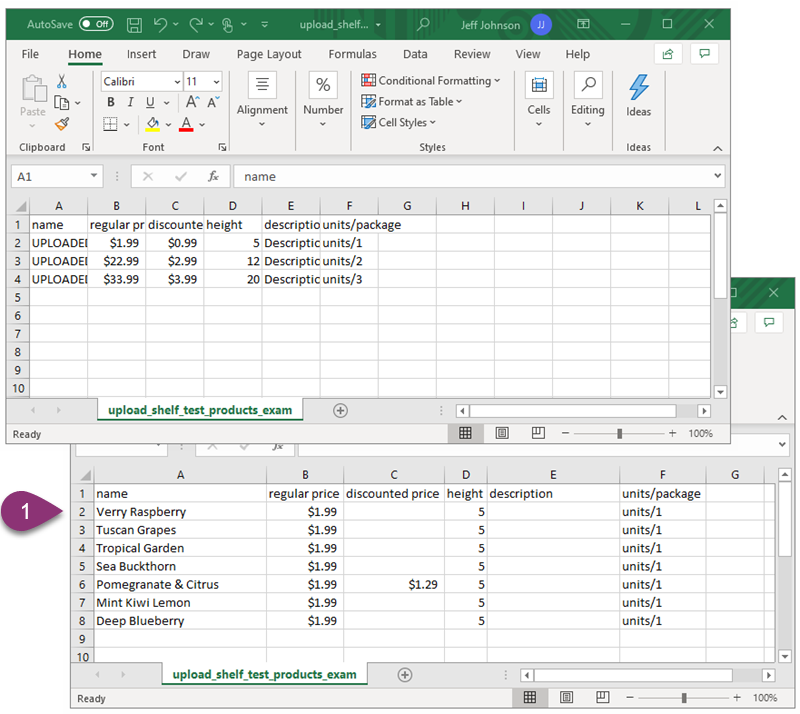The image size is (800, 714).
Task: Apply red Font Color
Action: [x=186, y=124]
